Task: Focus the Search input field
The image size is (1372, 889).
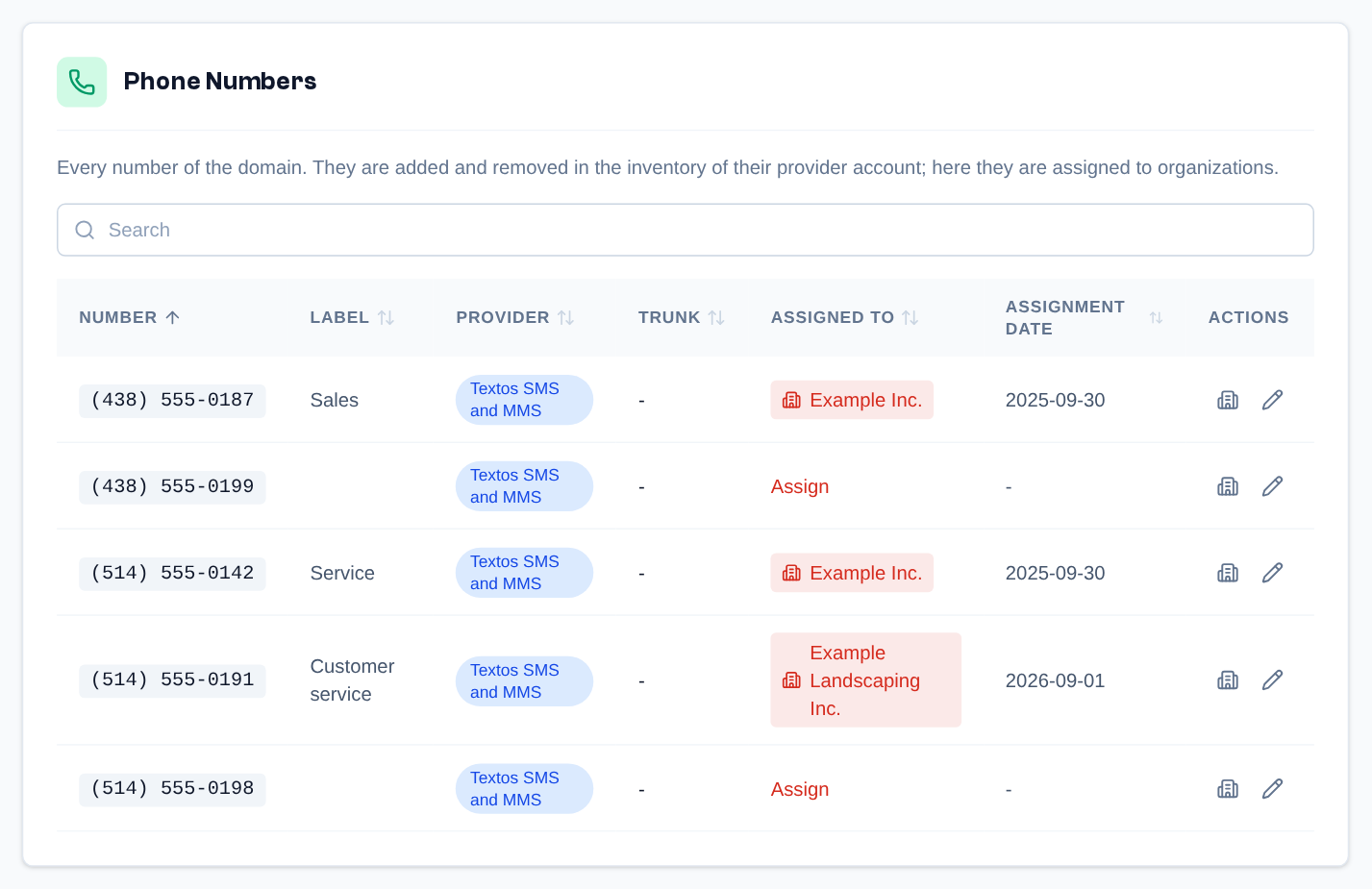Action: (686, 230)
